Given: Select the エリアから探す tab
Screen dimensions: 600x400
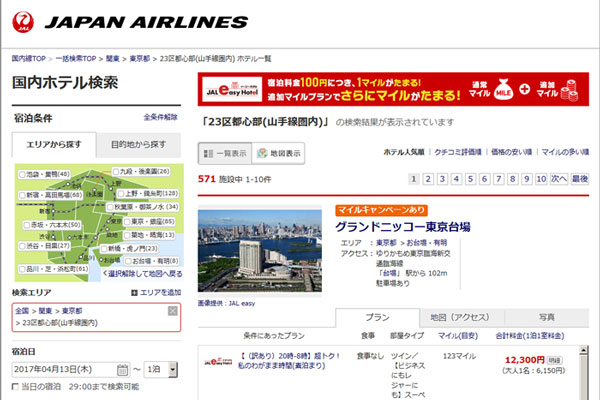Looking at the screenshot, I should (54, 145).
